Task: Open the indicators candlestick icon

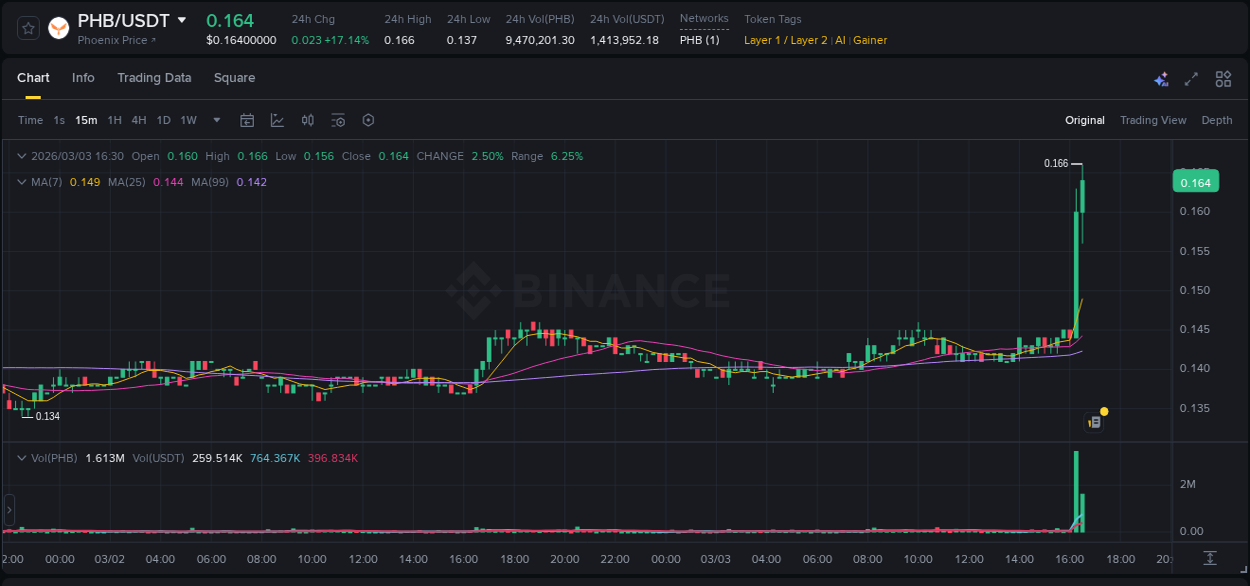Action: pos(308,120)
